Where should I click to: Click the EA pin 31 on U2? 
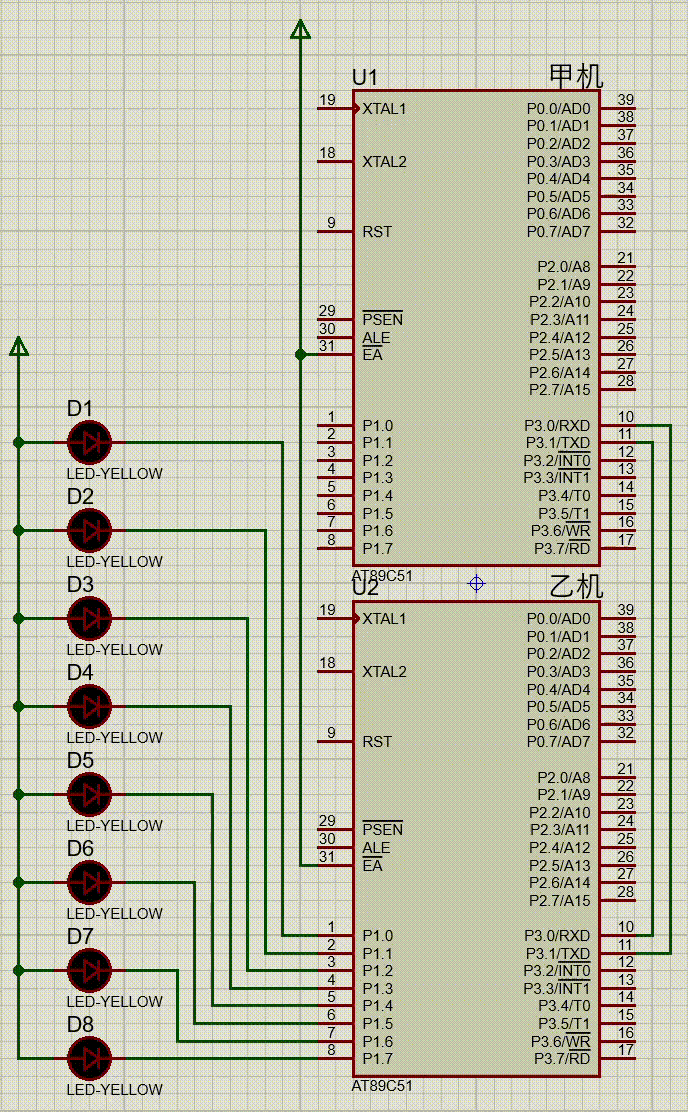pos(335,865)
